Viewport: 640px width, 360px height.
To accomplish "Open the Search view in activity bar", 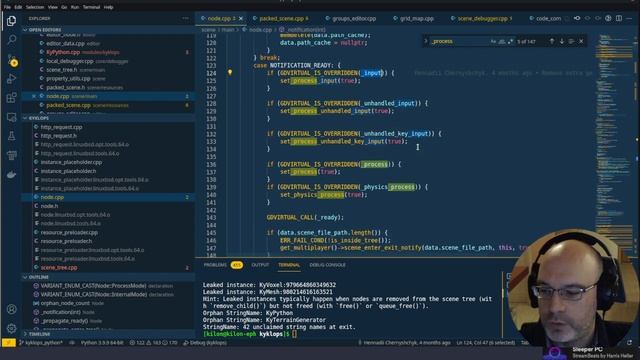I will tap(11, 40).
